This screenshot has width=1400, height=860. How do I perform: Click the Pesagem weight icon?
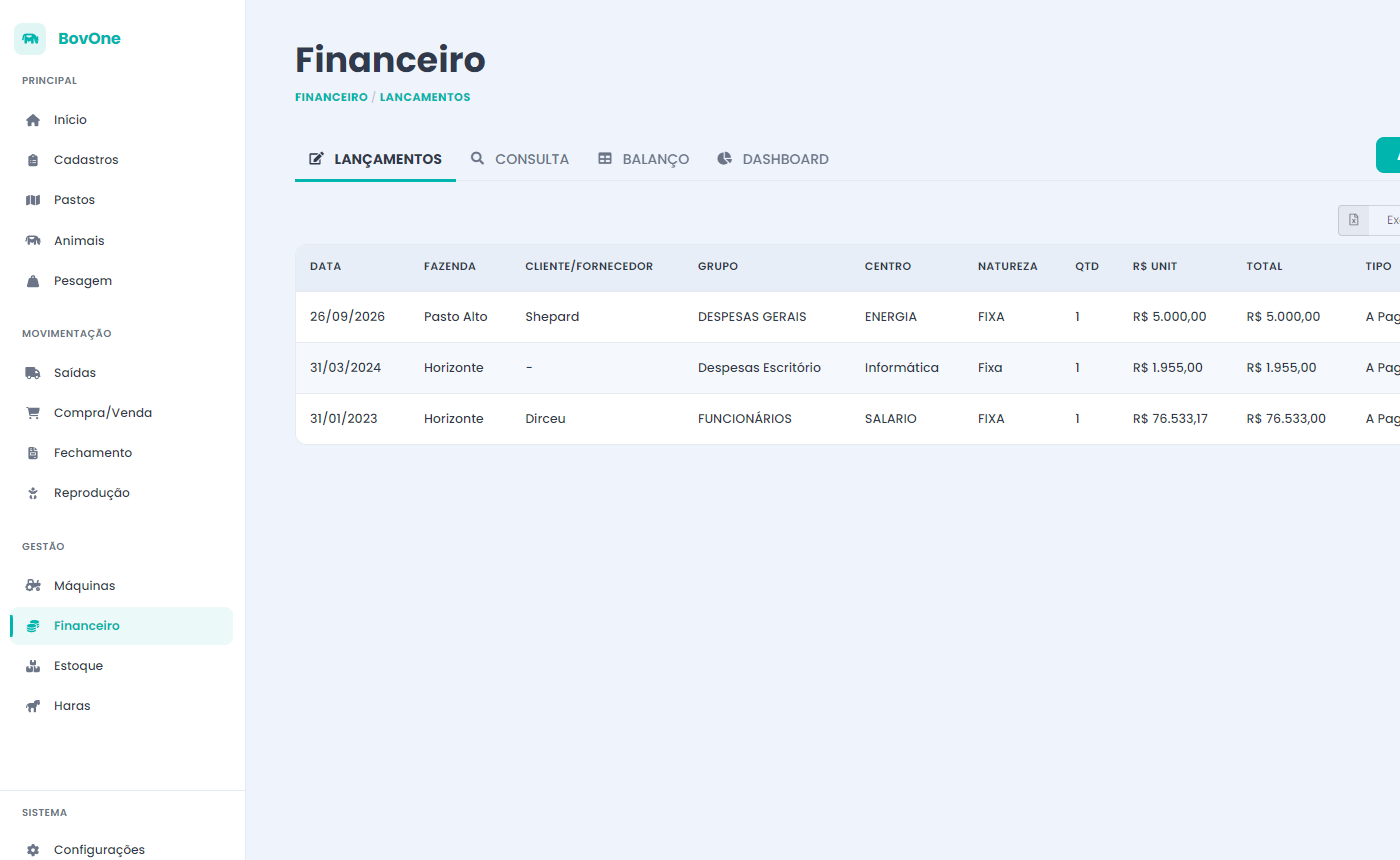point(33,281)
